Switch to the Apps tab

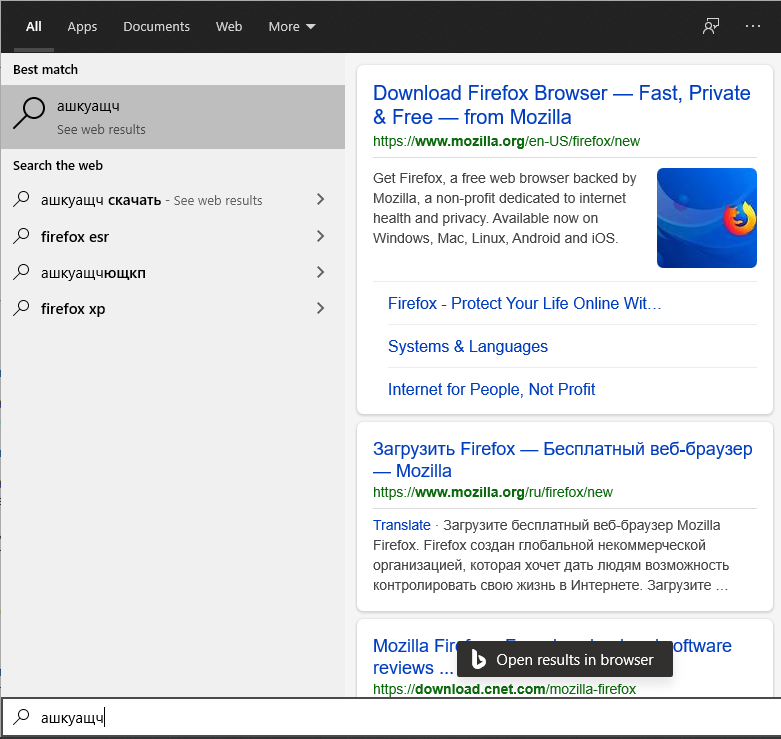click(x=82, y=26)
